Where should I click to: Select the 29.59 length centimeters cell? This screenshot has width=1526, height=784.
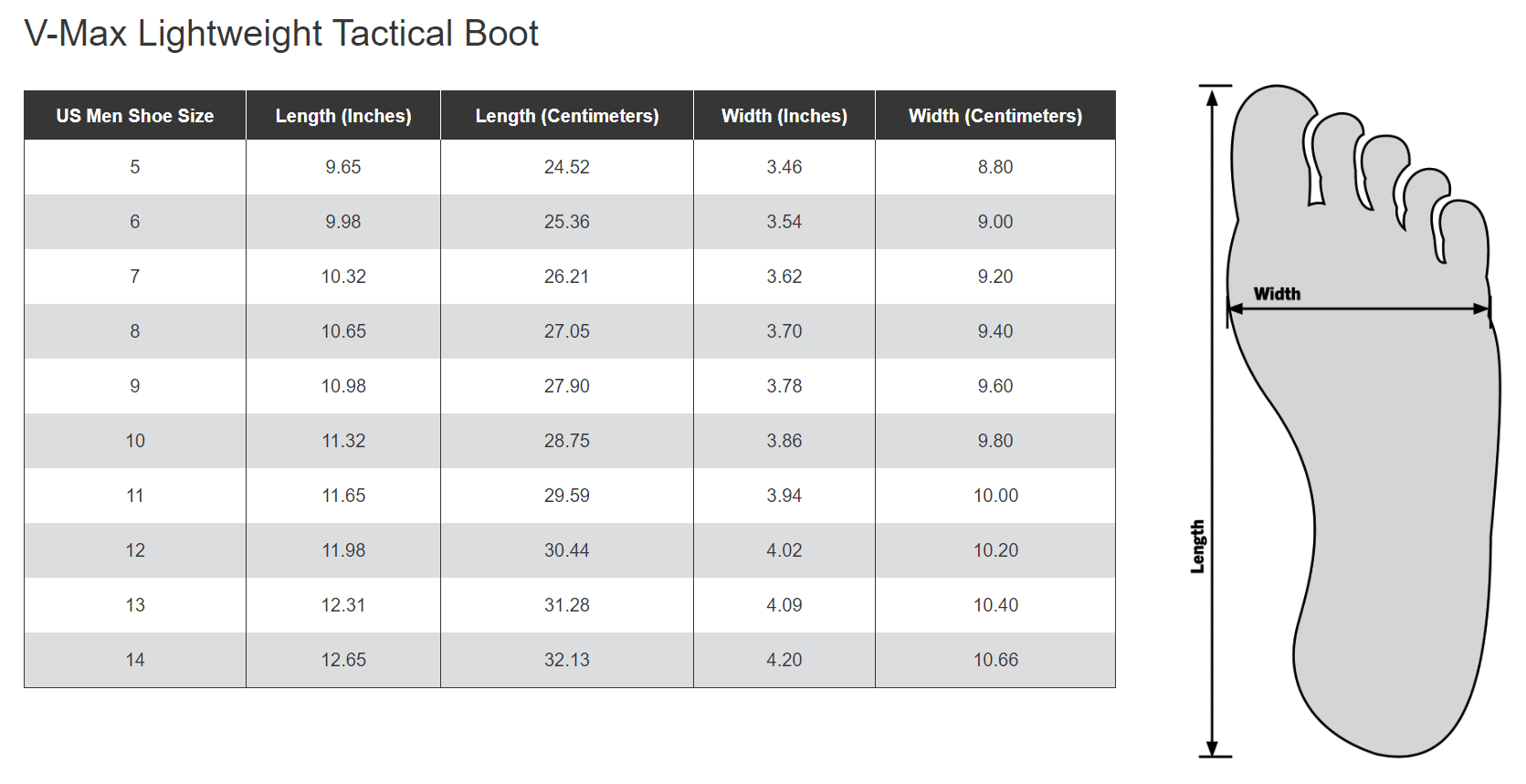[567, 496]
